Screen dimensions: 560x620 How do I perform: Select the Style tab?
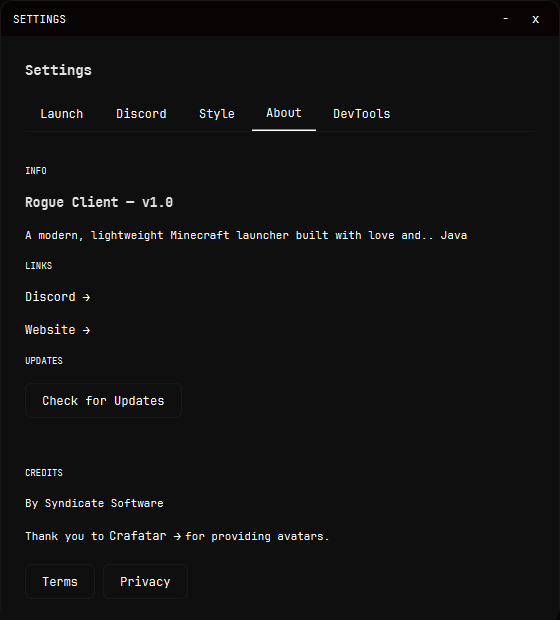click(x=217, y=114)
